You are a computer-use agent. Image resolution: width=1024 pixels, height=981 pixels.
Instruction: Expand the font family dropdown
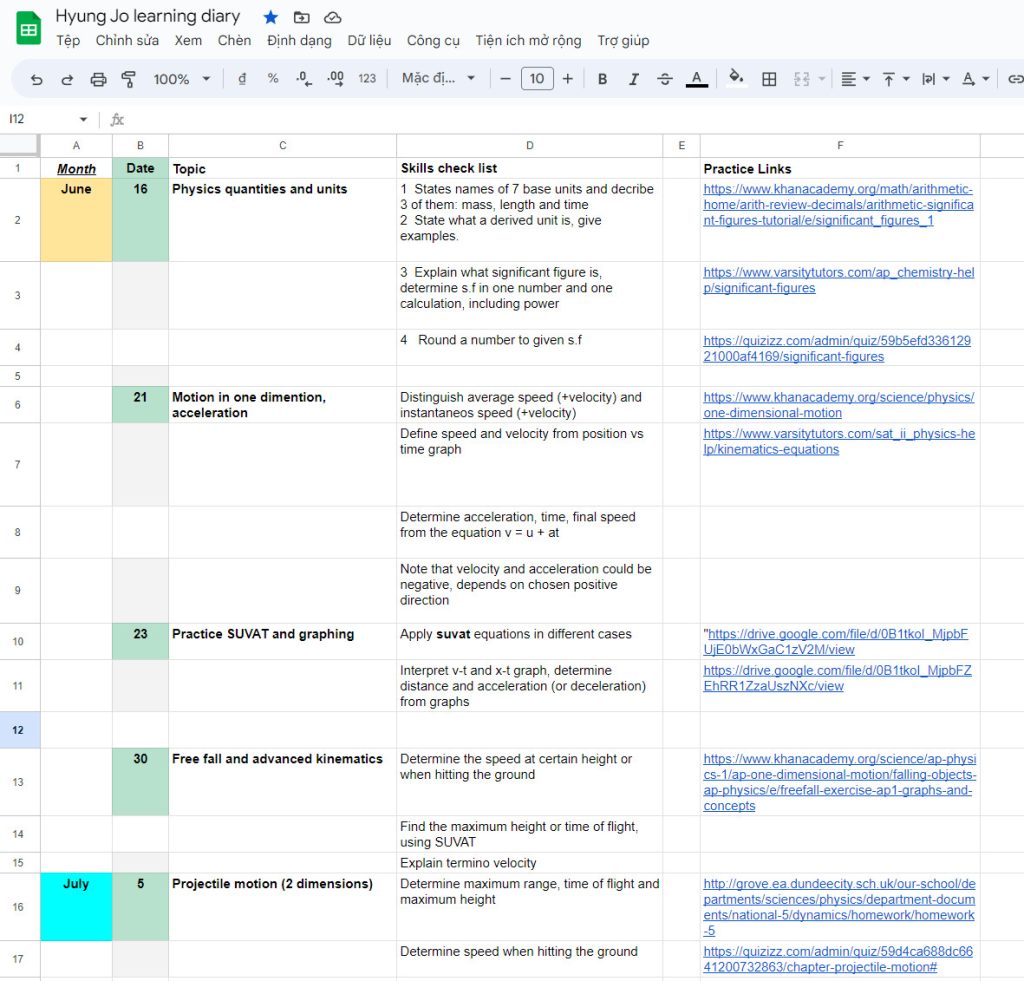coord(438,79)
